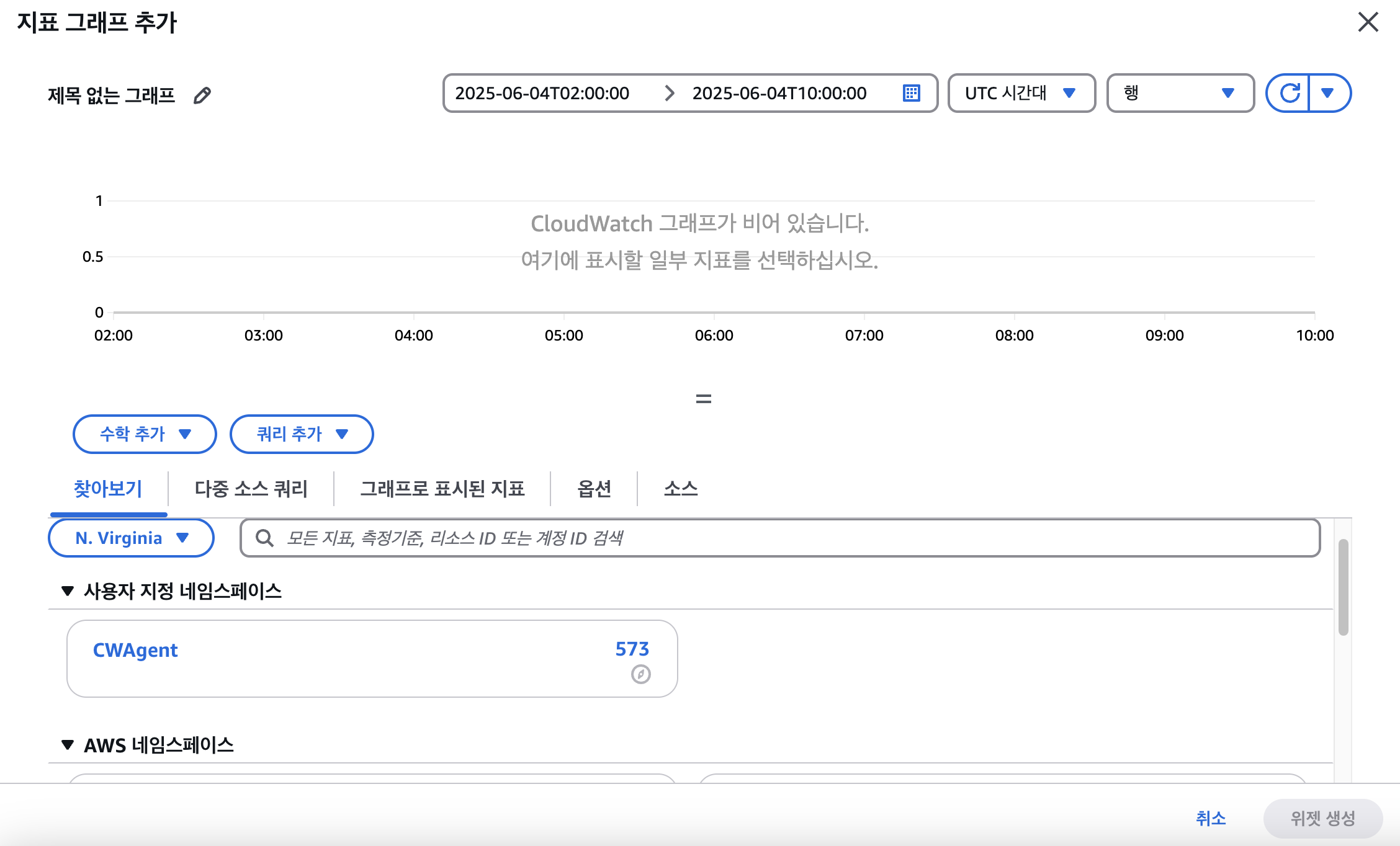1400x846 pixels.
Task: Click the arrow between start and end times
Action: coord(669,93)
